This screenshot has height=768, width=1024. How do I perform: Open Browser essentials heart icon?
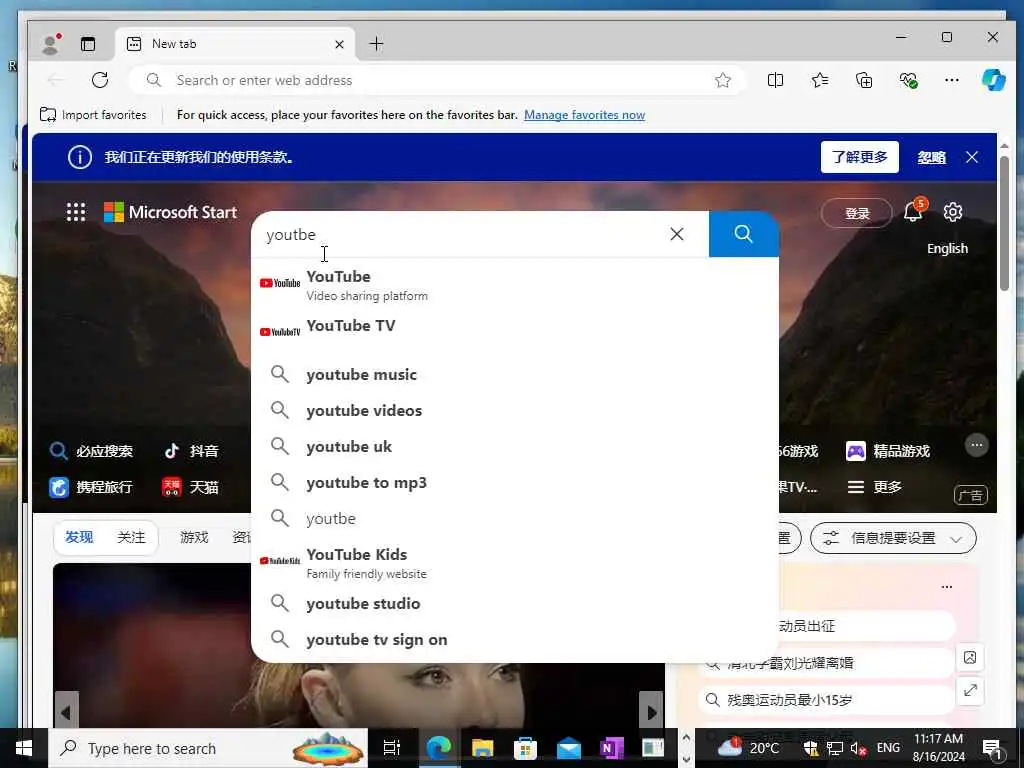tap(908, 80)
